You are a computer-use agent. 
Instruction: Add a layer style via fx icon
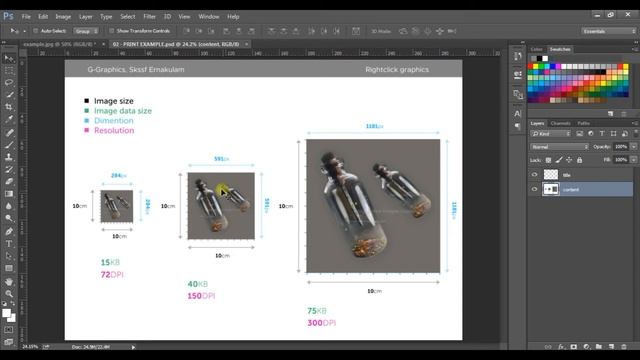pyautogui.click(x=561, y=347)
